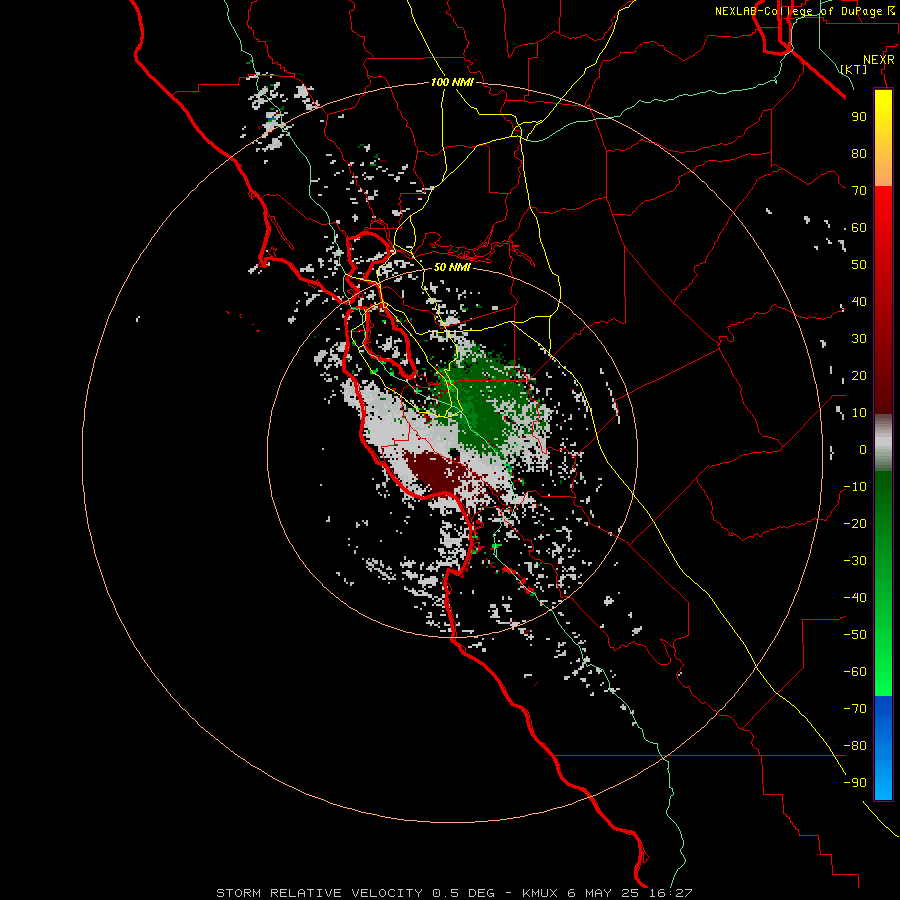The width and height of the screenshot is (900, 900).
Task: Click the -60 value on the velocity scale
Action: click(855, 672)
